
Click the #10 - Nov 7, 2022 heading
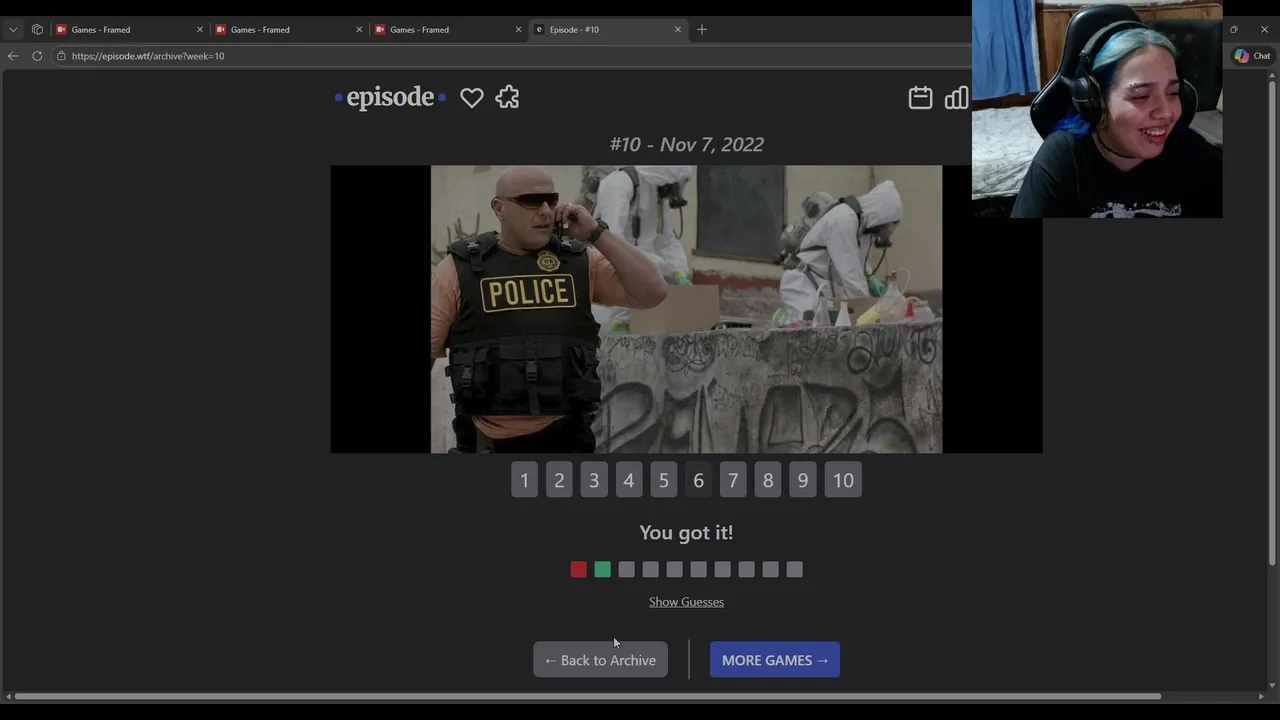click(686, 144)
